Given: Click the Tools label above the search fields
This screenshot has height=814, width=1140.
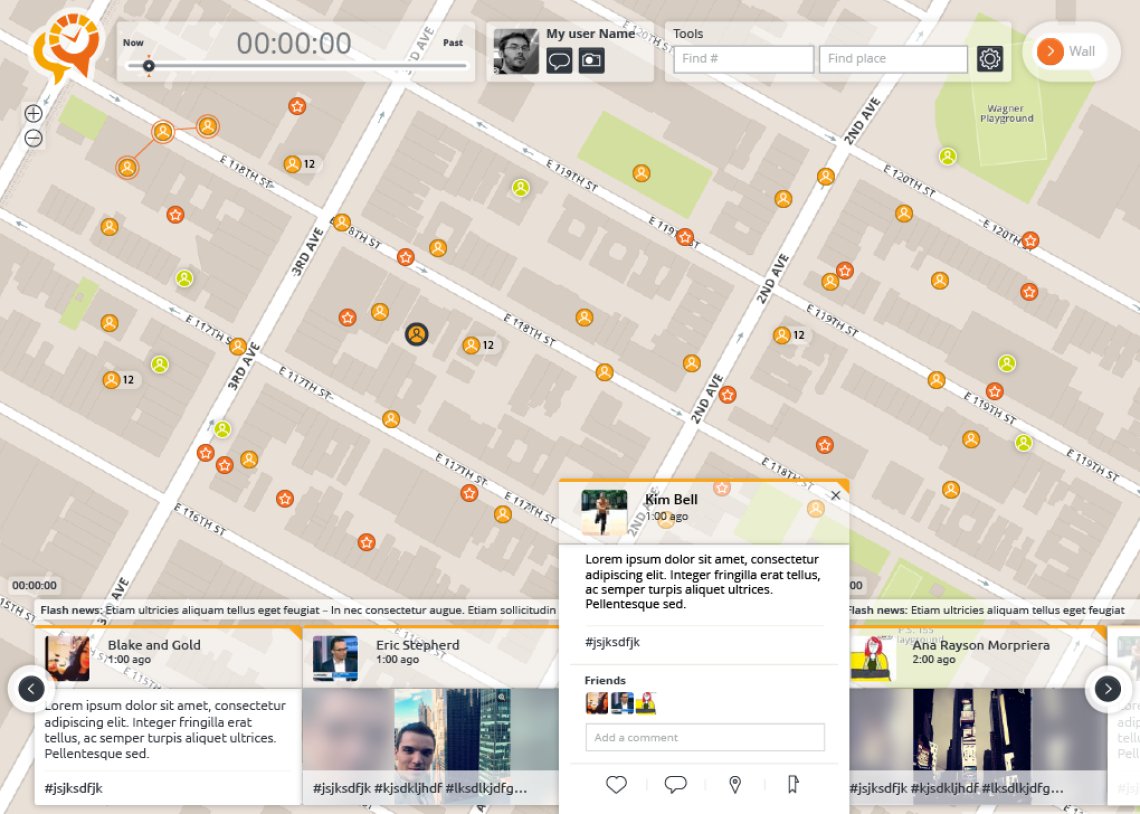Looking at the screenshot, I should (688, 33).
